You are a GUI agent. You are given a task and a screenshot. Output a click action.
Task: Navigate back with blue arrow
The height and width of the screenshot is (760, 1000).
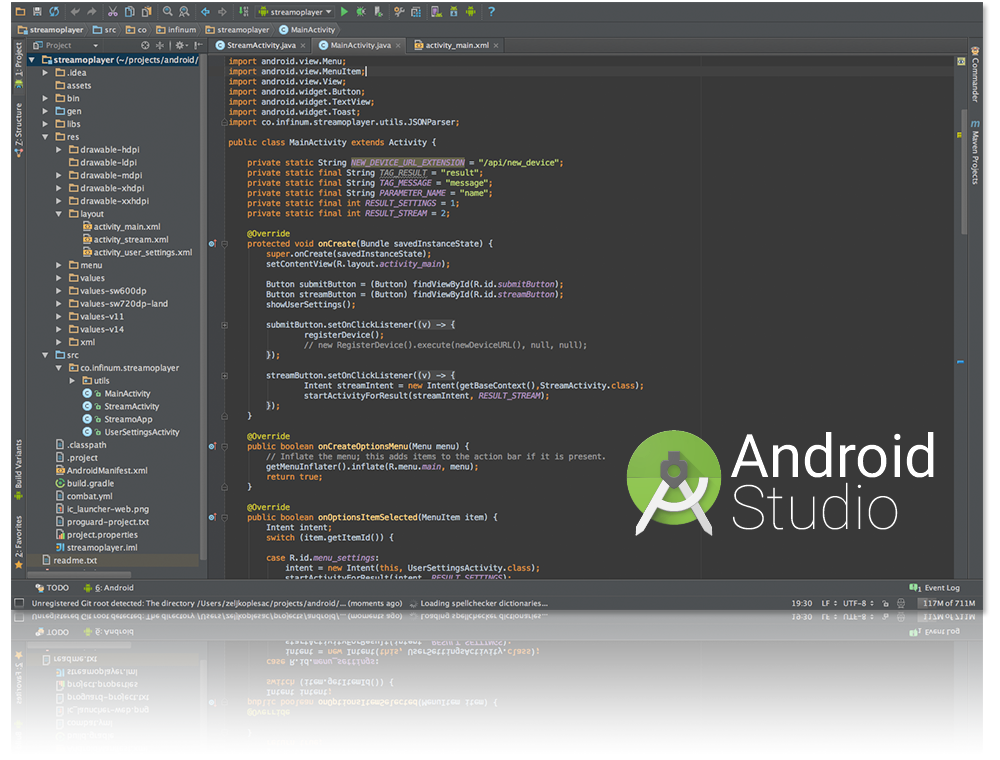205,11
